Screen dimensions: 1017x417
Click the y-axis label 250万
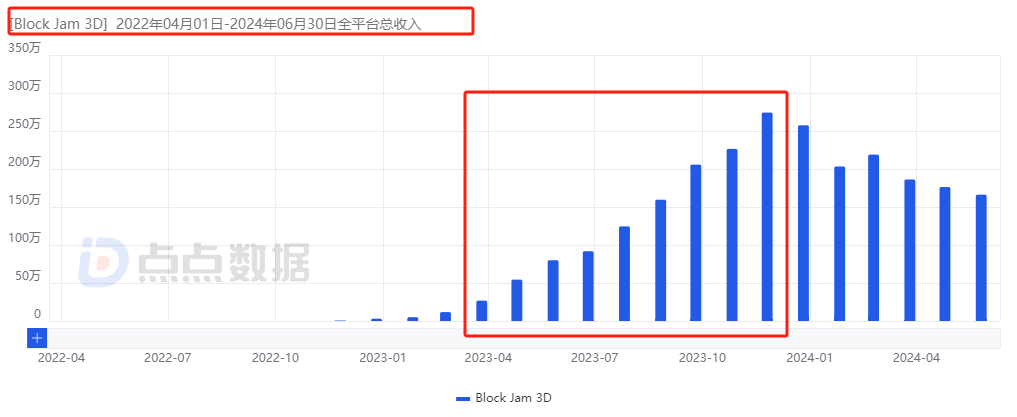25,124
